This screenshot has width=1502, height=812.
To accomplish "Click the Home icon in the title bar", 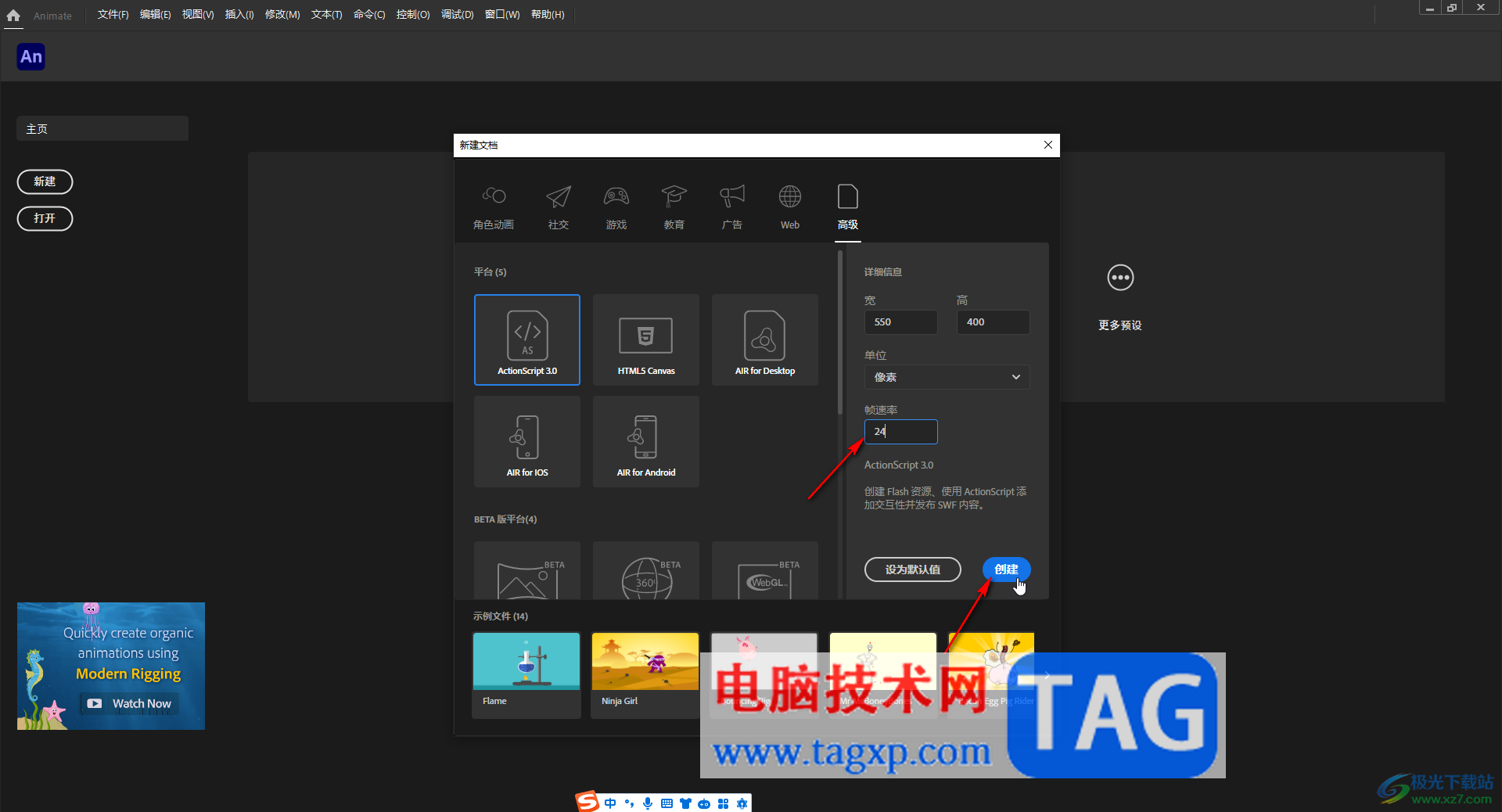I will (13, 16).
